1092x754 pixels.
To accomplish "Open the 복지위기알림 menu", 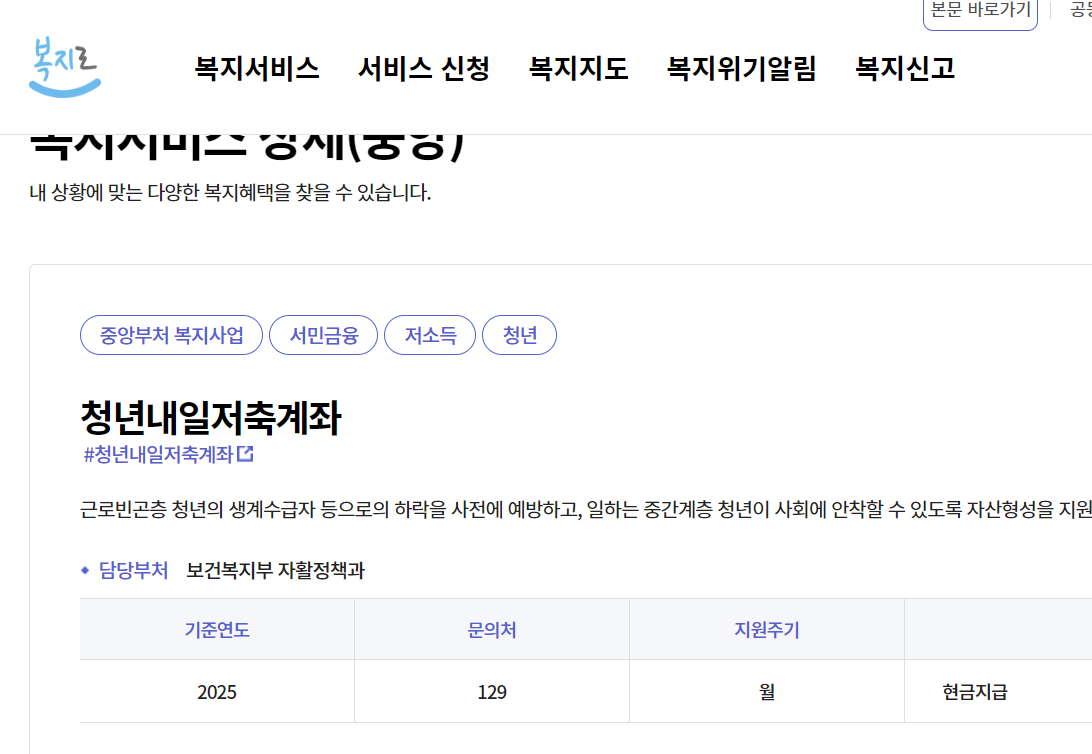I will click(741, 68).
